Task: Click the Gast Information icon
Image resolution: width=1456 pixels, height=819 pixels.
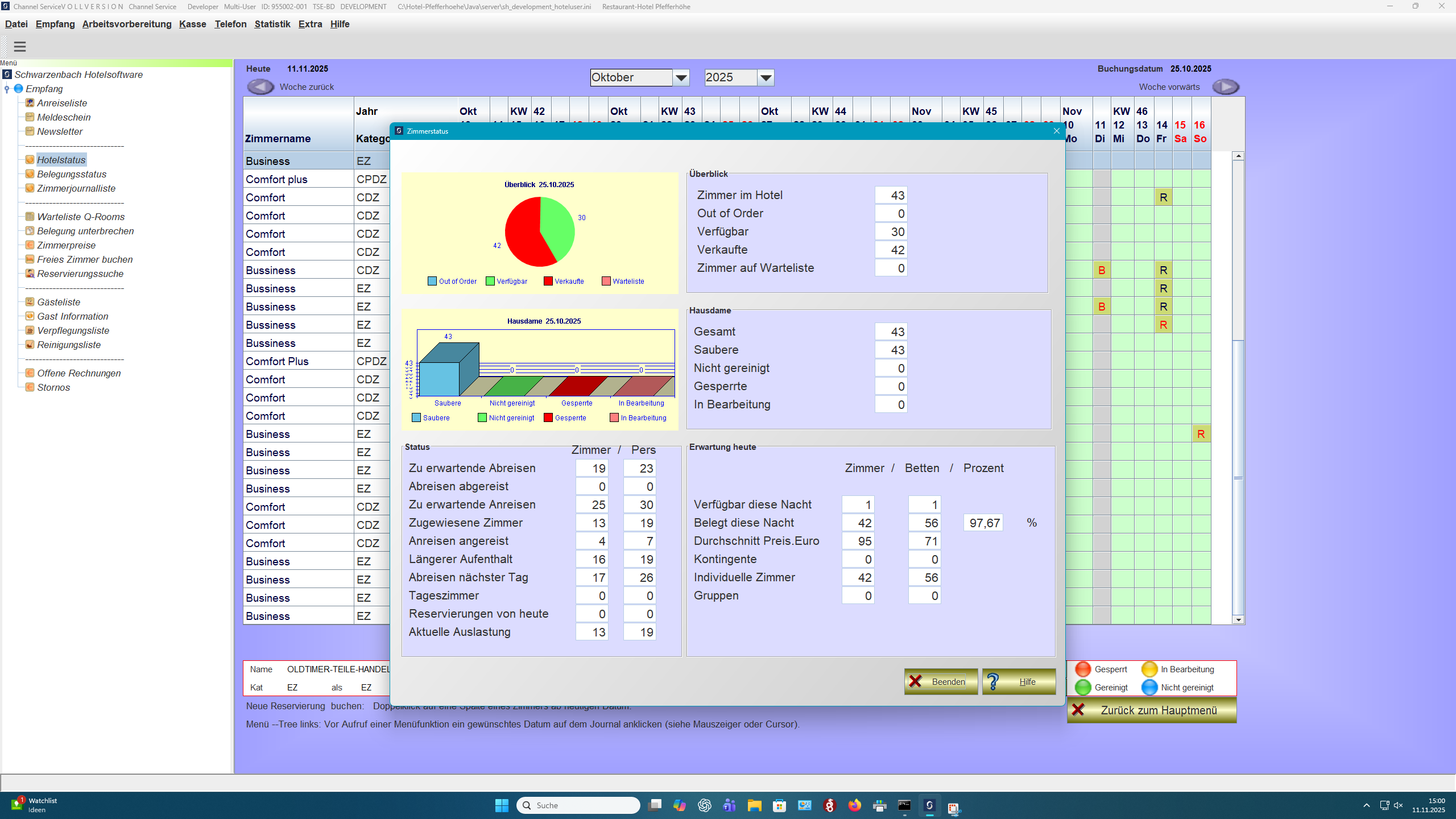Action: point(30,316)
